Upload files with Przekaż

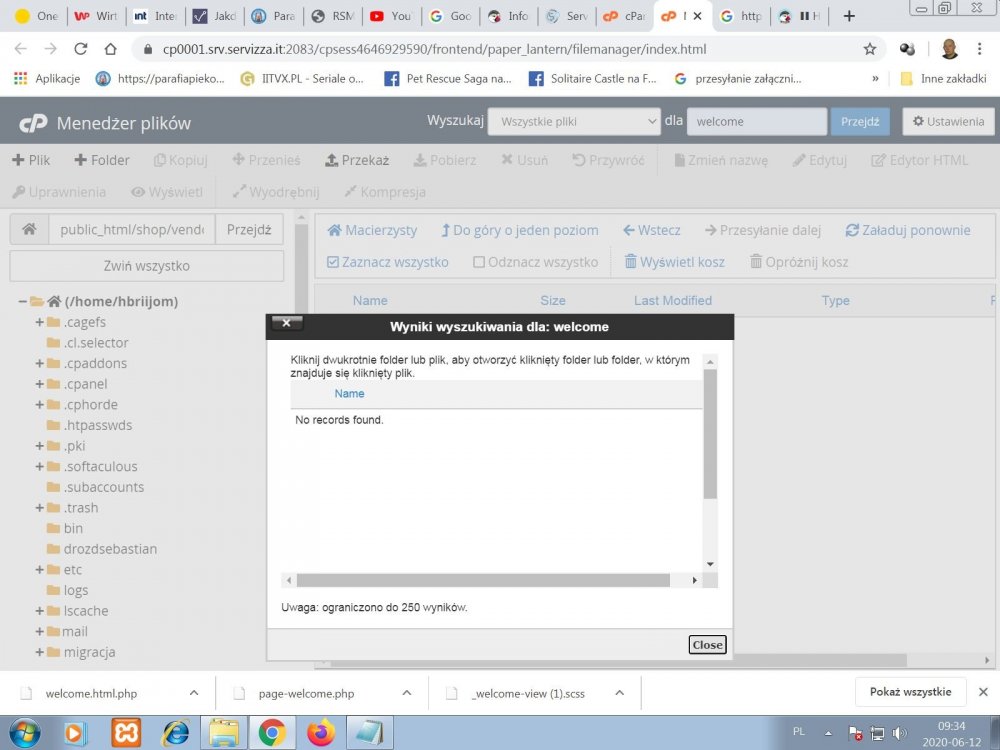click(357, 160)
